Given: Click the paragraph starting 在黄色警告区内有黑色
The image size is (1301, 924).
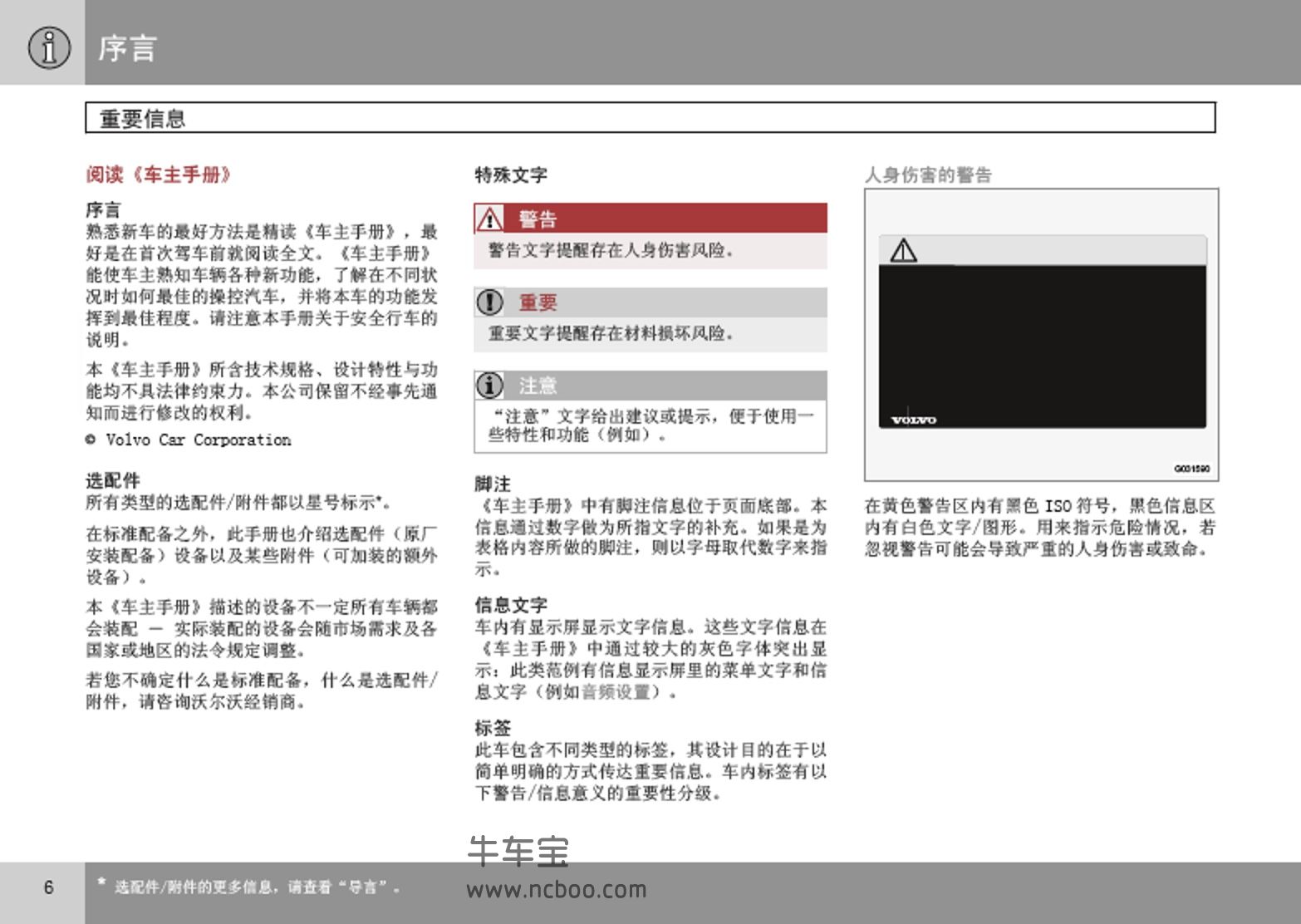Looking at the screenshot, I should [1039, 527].
